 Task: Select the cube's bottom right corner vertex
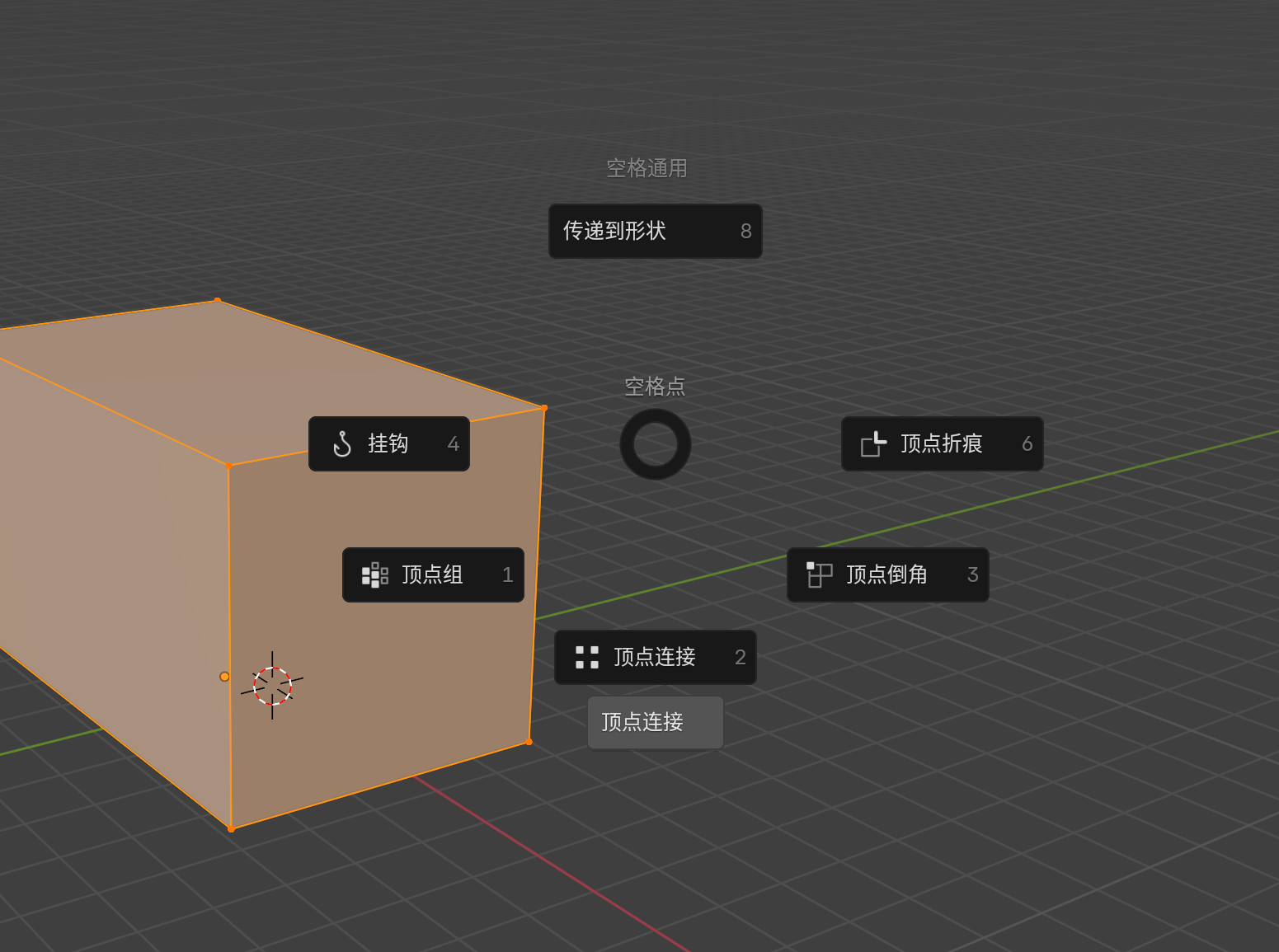tap(529, 742)
